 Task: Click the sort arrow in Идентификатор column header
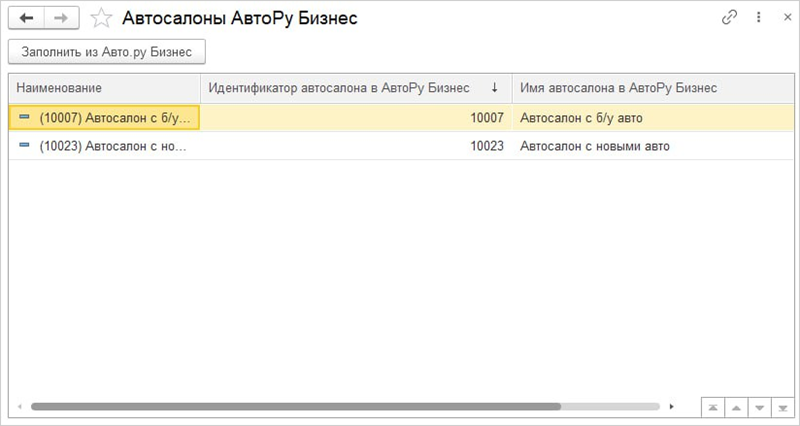(494, 88)
